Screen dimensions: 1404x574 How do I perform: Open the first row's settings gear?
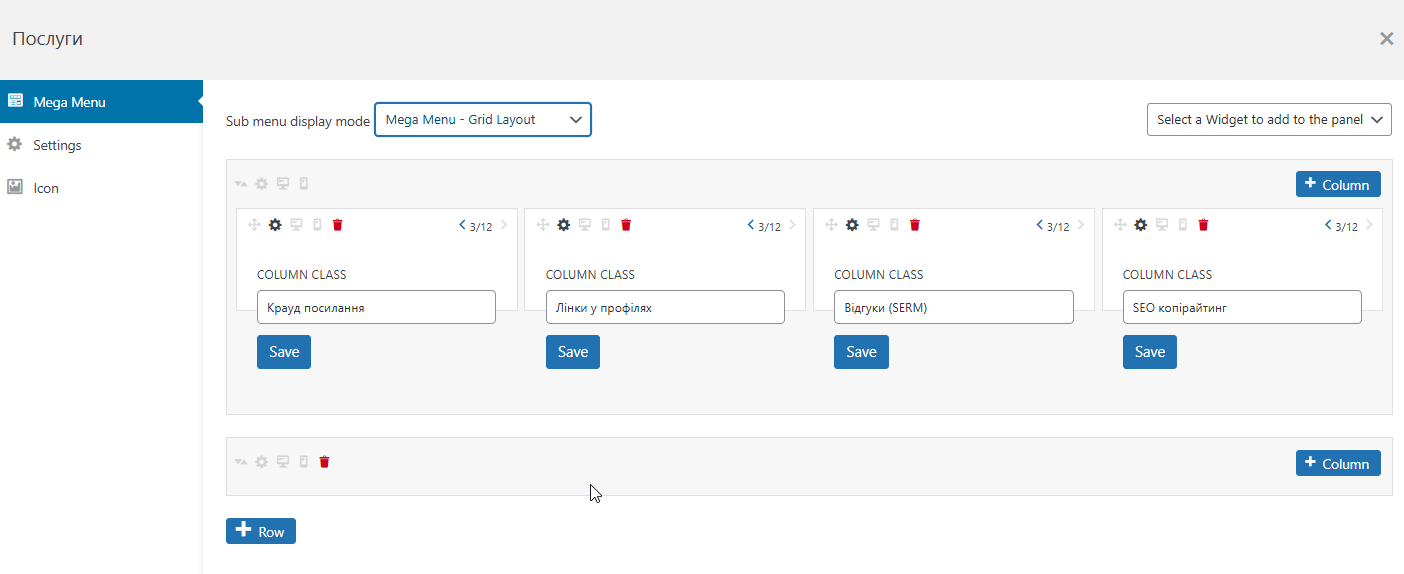click(x=262, y=184)
